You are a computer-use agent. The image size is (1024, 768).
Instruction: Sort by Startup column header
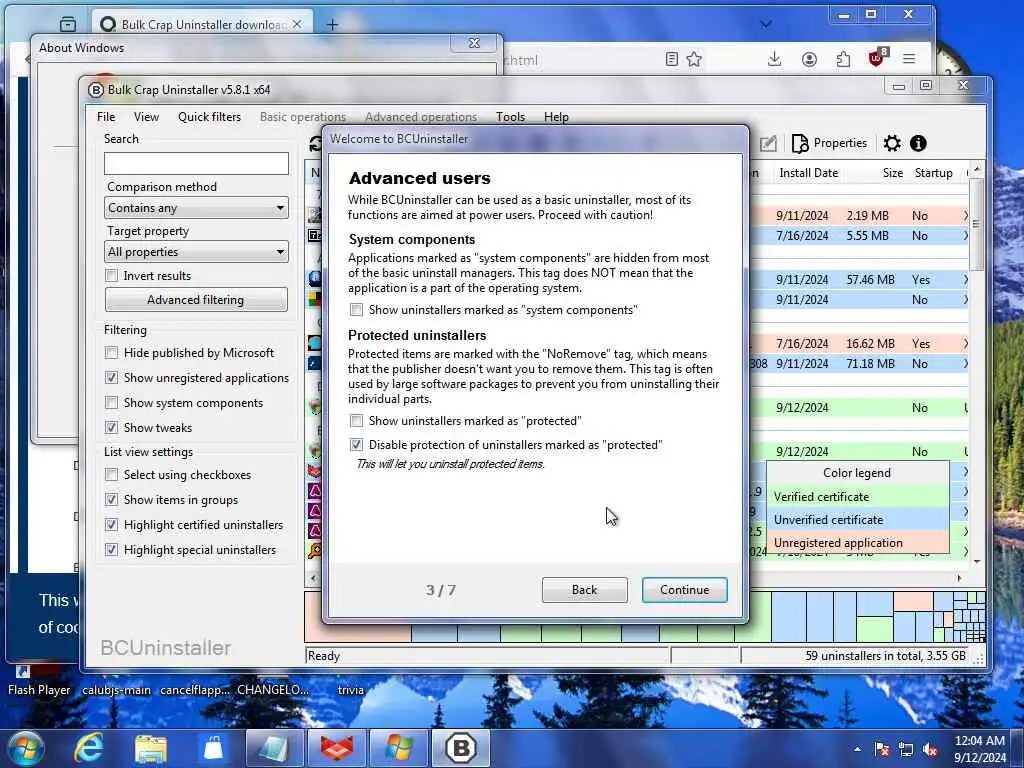pyautogui.click(x=934, y=173)
